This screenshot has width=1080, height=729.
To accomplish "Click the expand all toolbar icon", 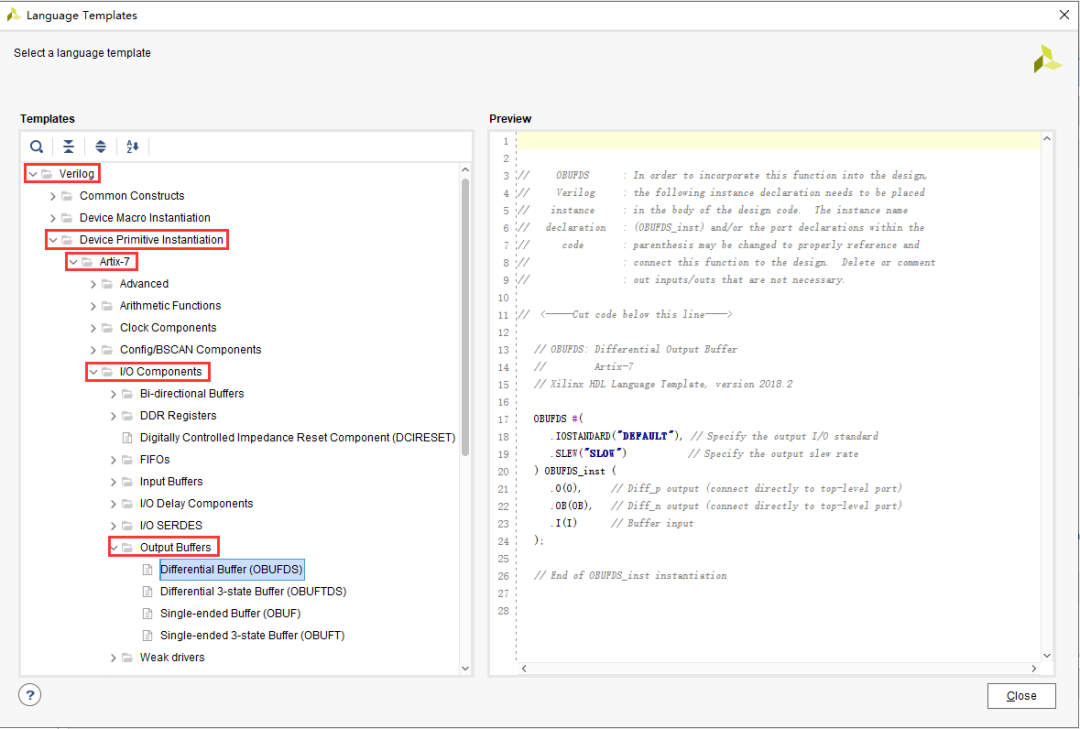I will [101, 146].
